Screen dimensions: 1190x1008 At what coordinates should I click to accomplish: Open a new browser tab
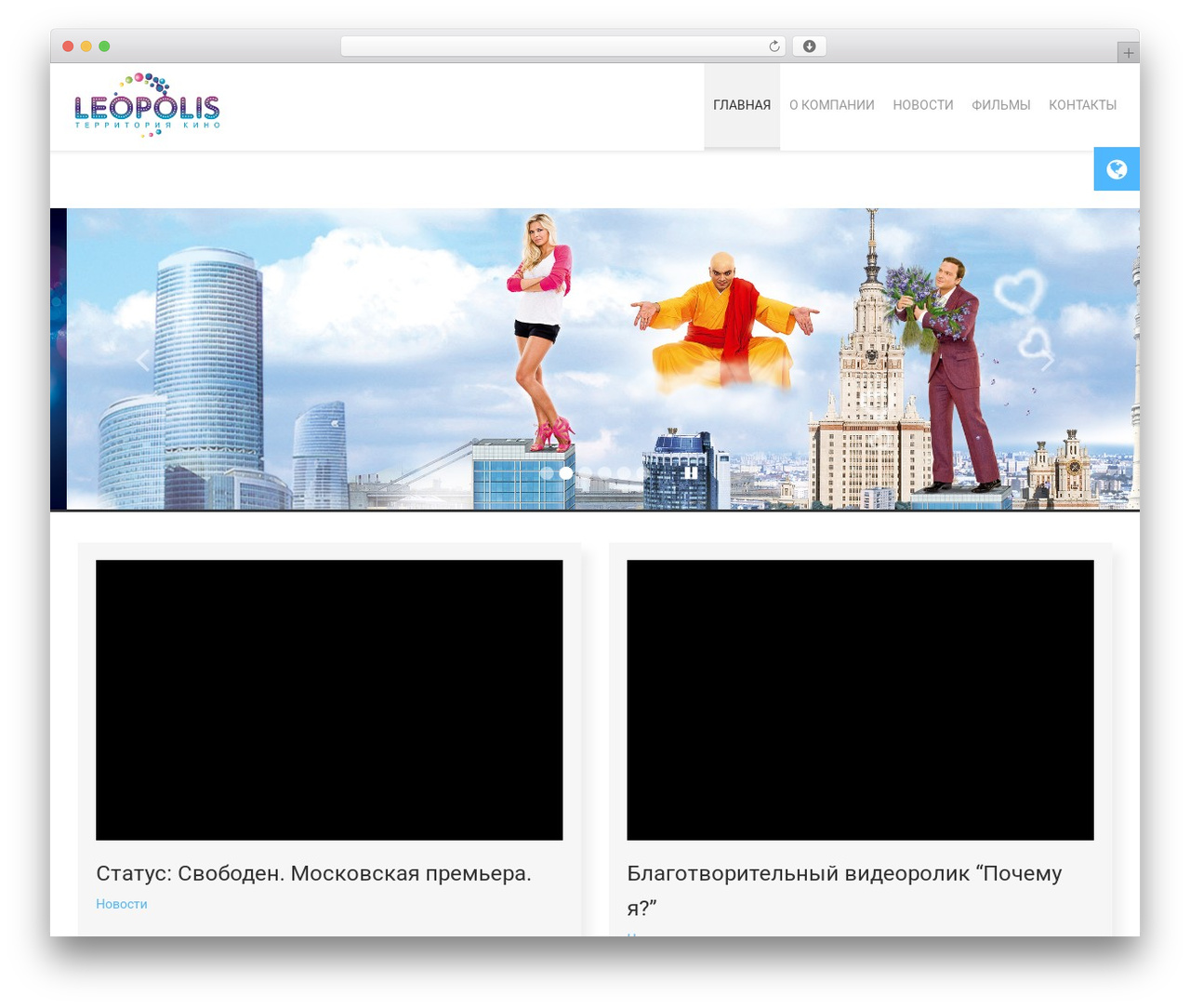1129,53
